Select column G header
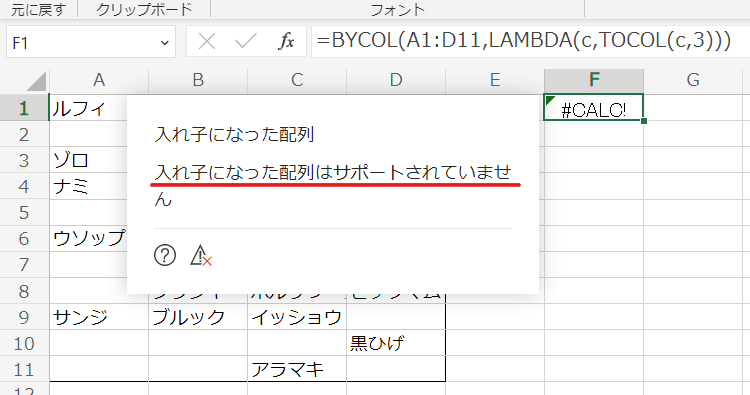 pyautogui.click(x=693, y=80)
